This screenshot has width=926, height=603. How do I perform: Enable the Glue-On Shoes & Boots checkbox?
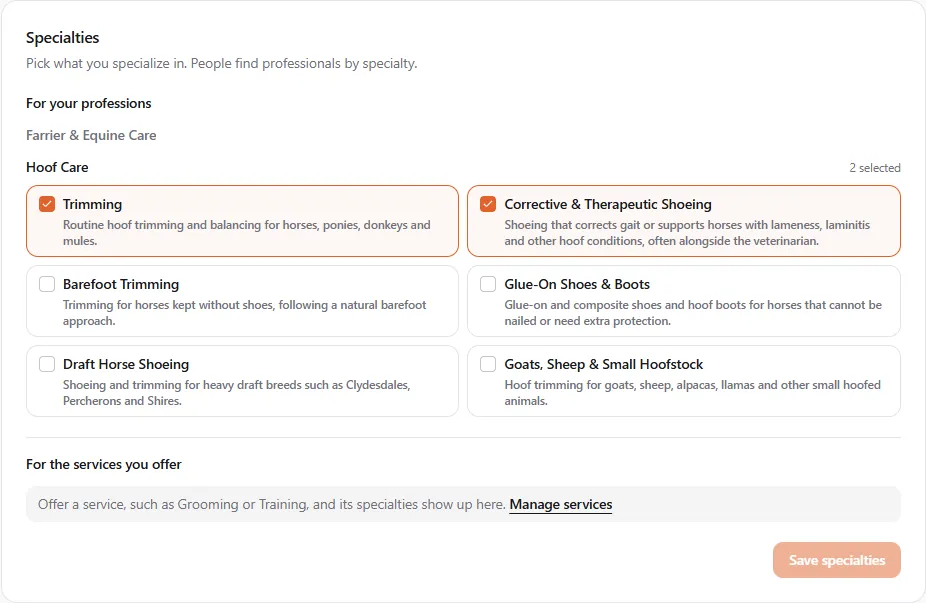488,284
